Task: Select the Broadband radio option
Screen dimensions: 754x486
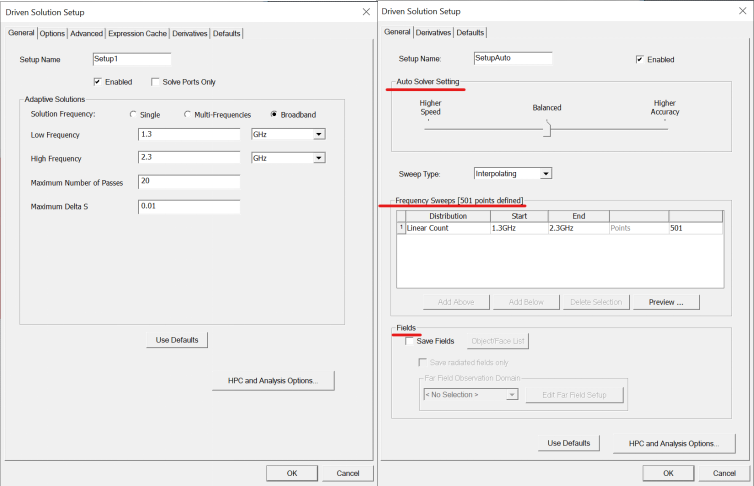Action: point(274,115)
